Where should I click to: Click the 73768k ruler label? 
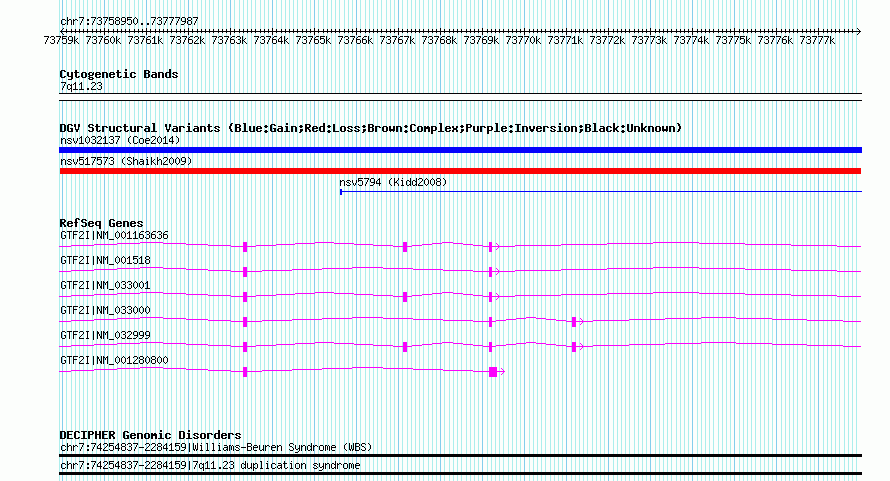coord(439,40)
